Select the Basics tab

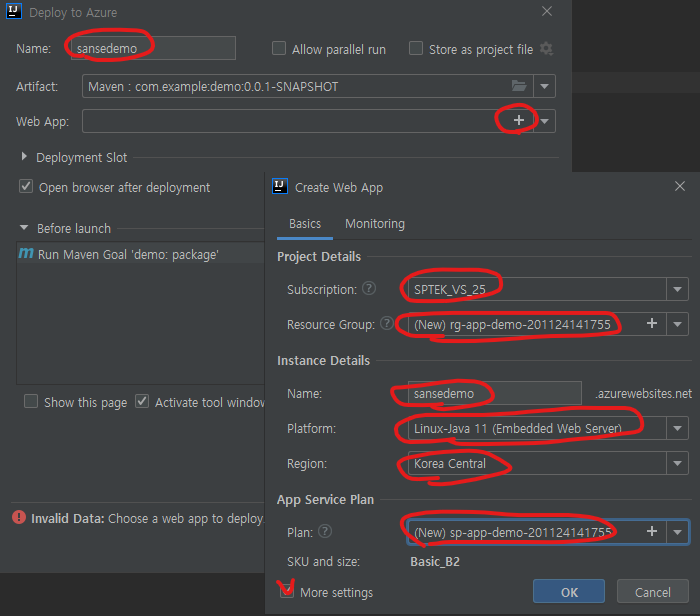[x=305, y=223]
